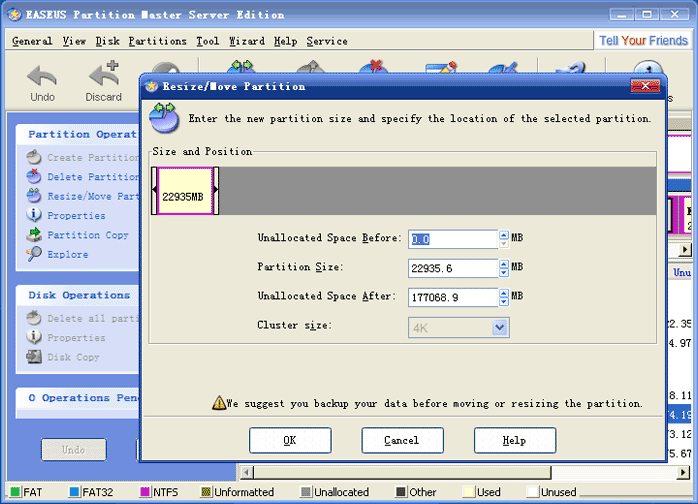Viewport: 698px width, 504px height.
Task: Open Properties under Disk Operations
Action: click(77, 338)
